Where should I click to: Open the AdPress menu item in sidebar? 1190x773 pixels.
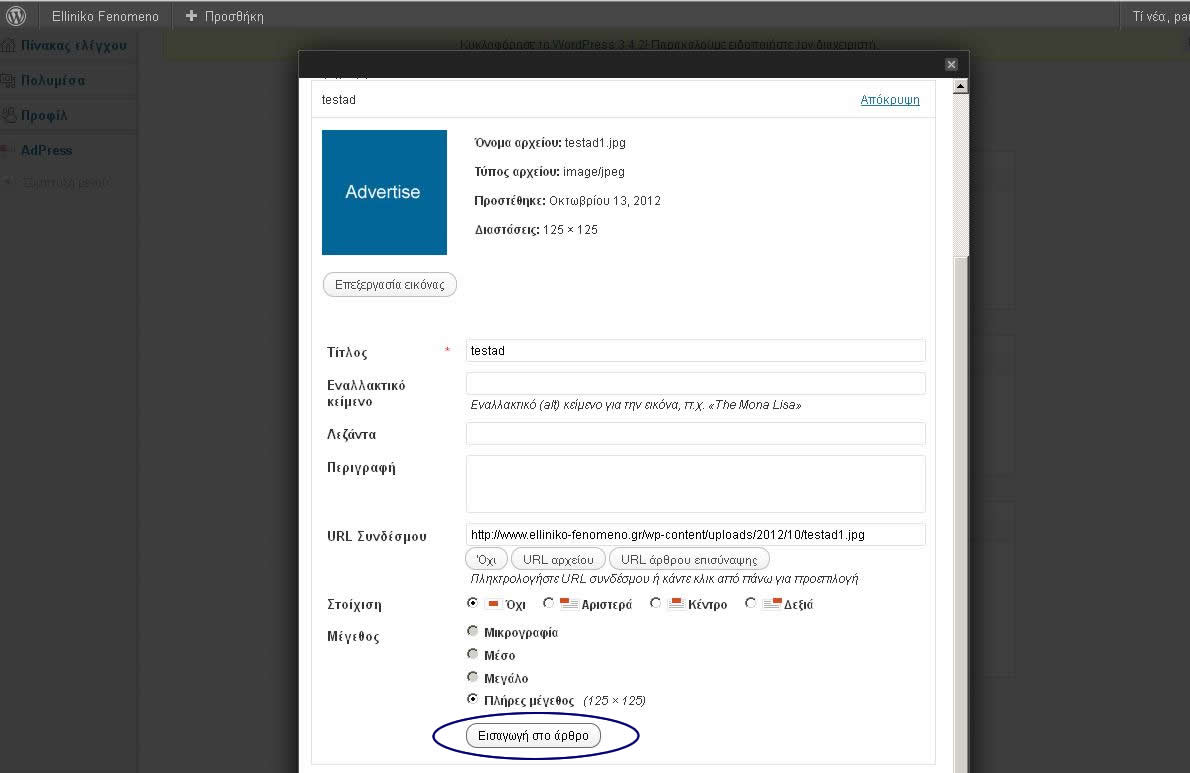click(x=47, y=150)
